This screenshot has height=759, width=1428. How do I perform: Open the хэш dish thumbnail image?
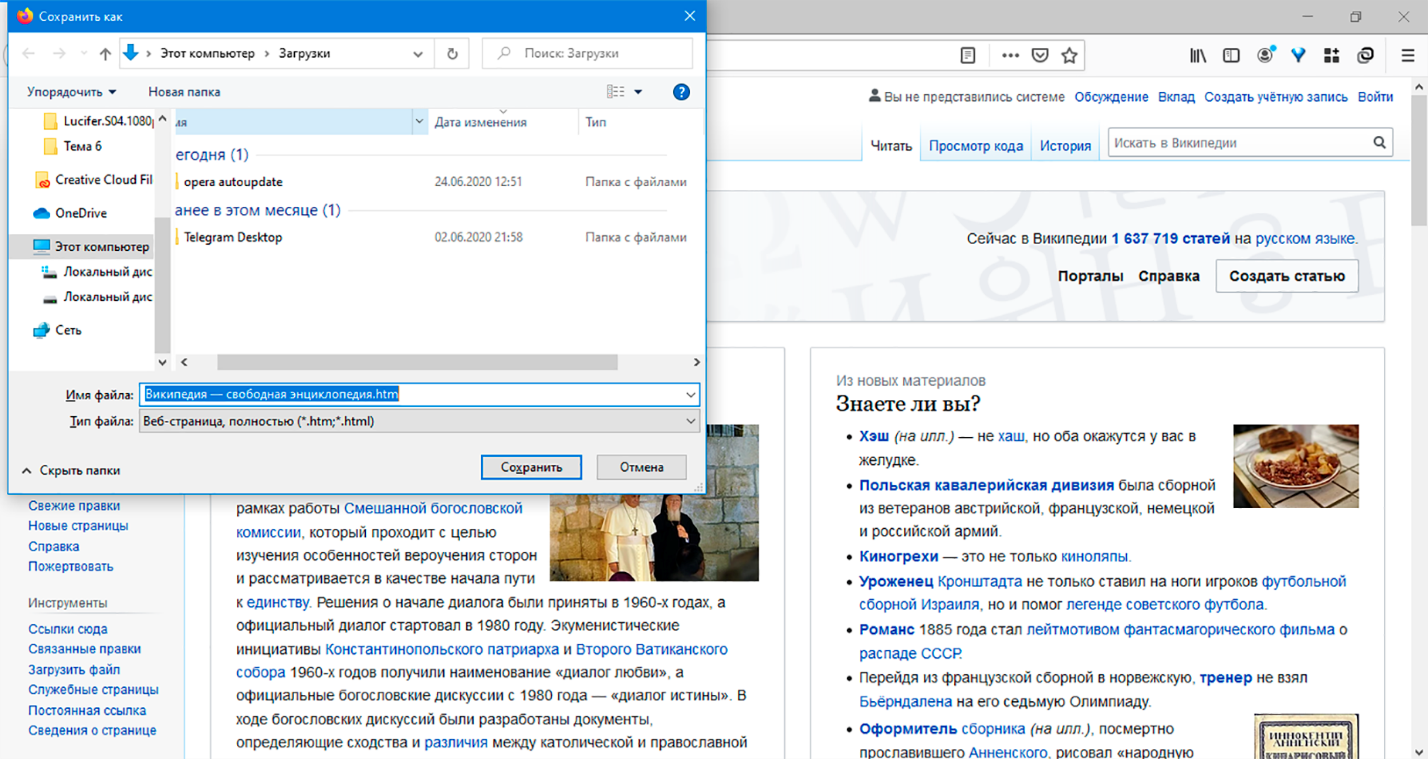1296,466
